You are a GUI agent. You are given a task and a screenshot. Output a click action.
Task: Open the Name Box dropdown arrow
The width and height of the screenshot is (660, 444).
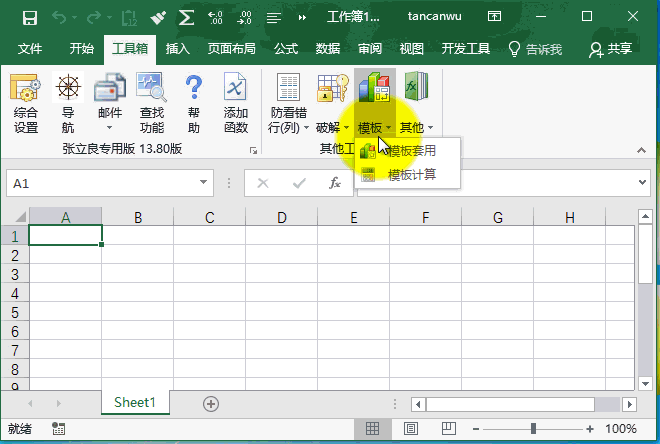point(203,184)
